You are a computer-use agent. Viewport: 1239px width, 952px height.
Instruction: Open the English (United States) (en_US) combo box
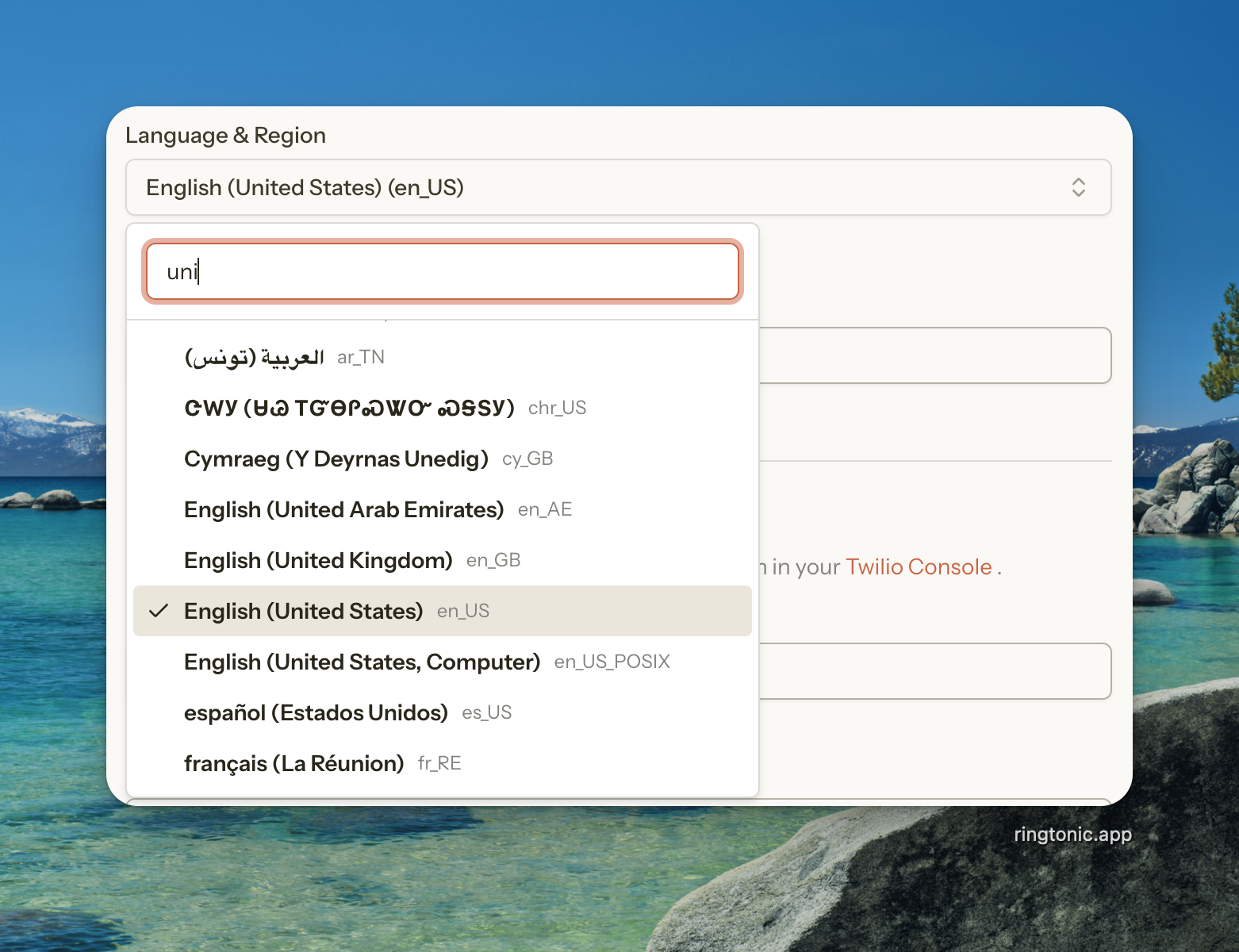[x=617, y=187]
